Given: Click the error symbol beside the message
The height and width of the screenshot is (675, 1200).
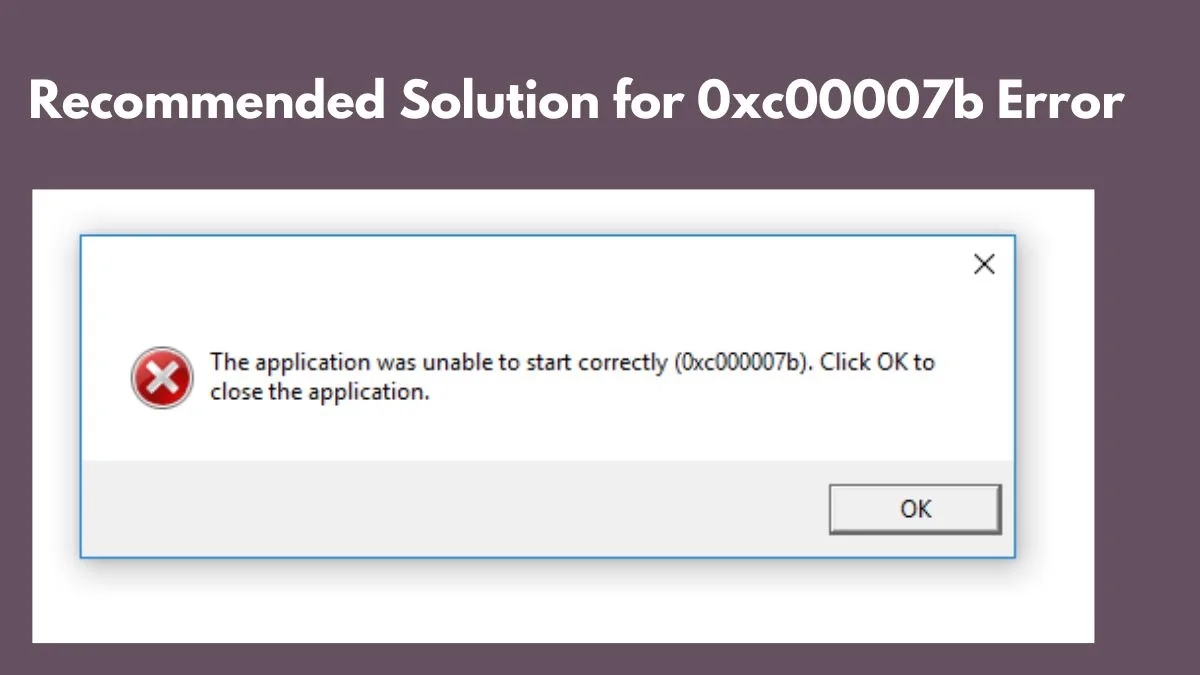Looking at the screenshot, I should tap(162, 378).
